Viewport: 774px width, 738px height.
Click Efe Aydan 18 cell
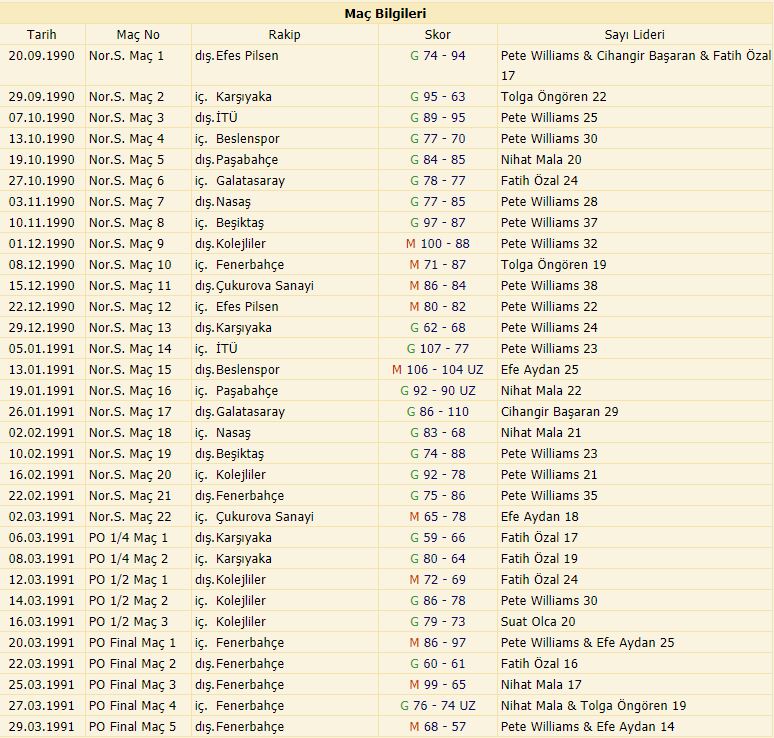(540, 516)
